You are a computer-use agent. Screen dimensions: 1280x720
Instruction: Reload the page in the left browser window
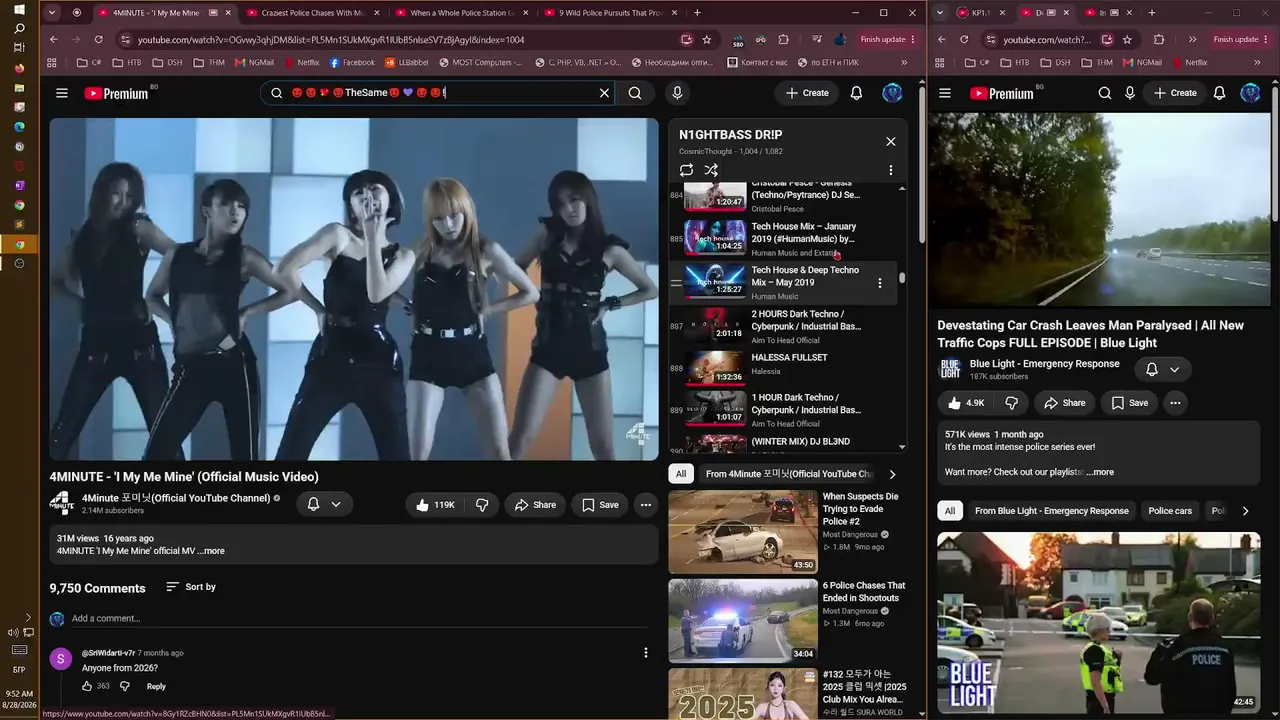click(x=98, y=40)
